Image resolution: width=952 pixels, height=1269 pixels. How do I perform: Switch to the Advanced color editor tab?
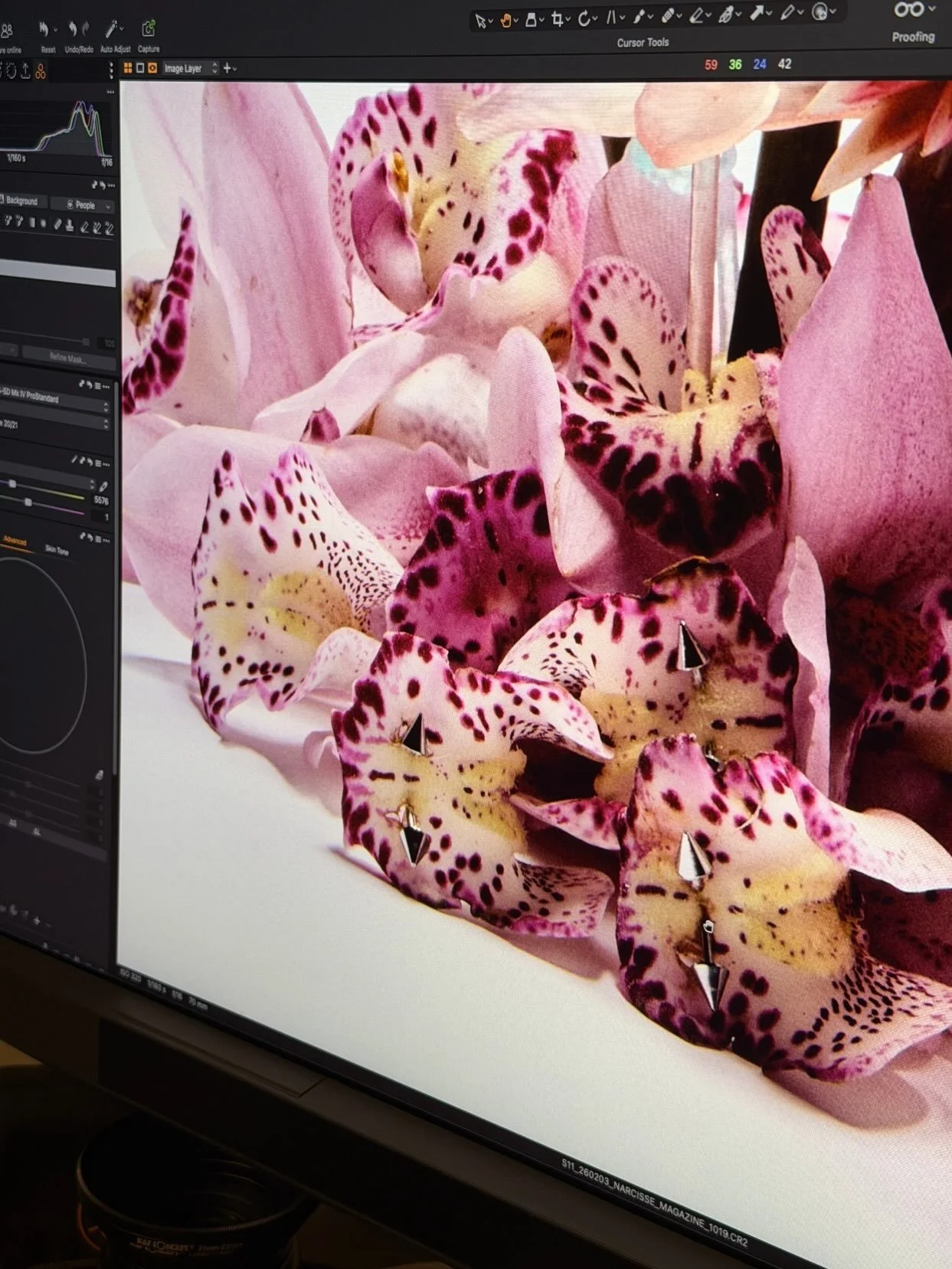click(15, 541)
